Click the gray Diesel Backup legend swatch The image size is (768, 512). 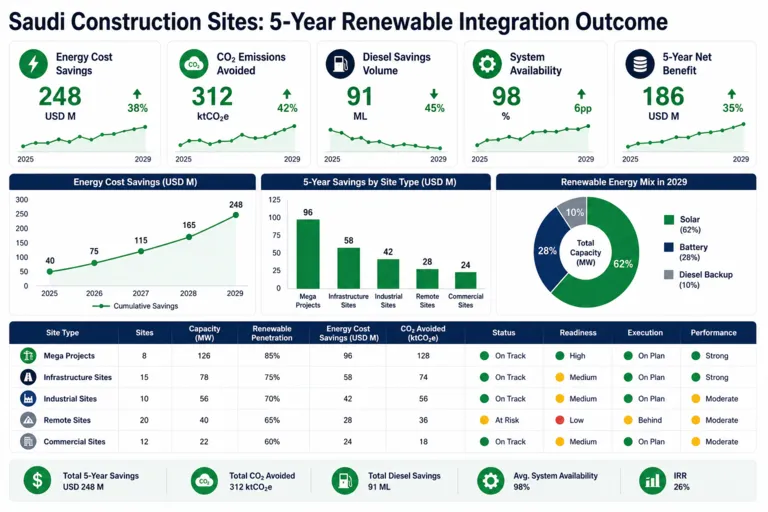click(669, 274)
